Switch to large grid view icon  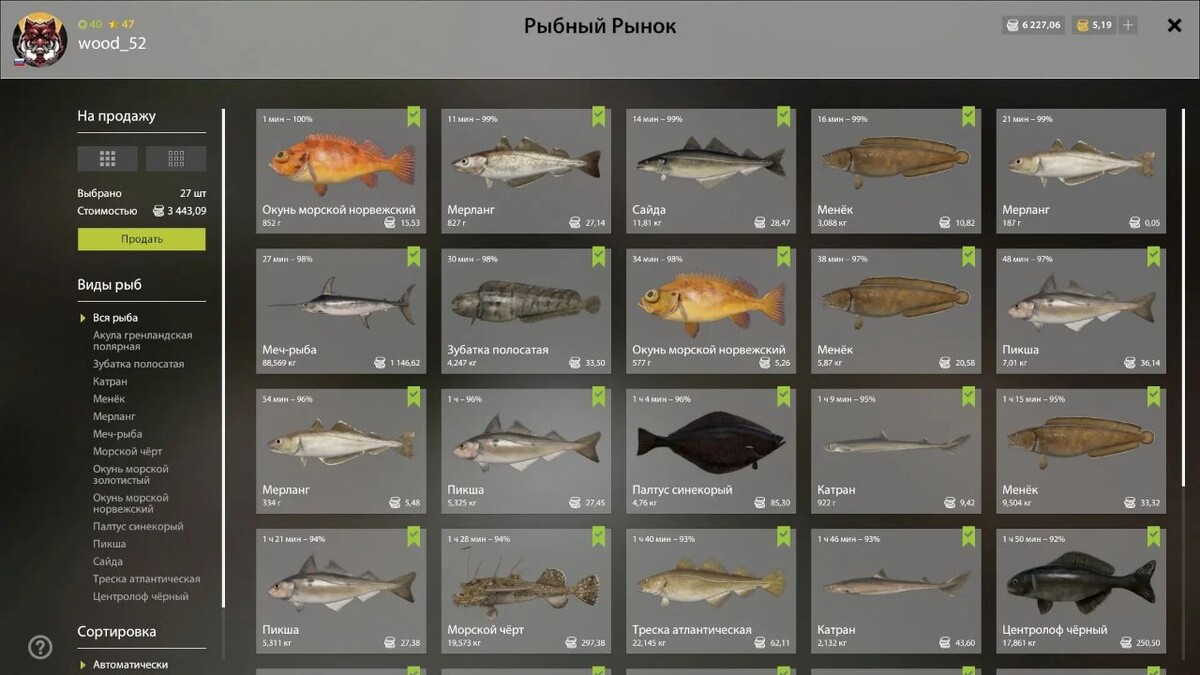tap(107, 158)
